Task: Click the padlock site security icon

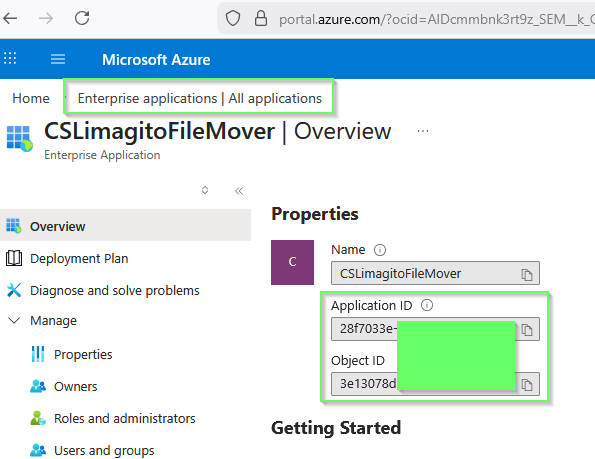Action: pyautogui.click(x=261, y=18)
